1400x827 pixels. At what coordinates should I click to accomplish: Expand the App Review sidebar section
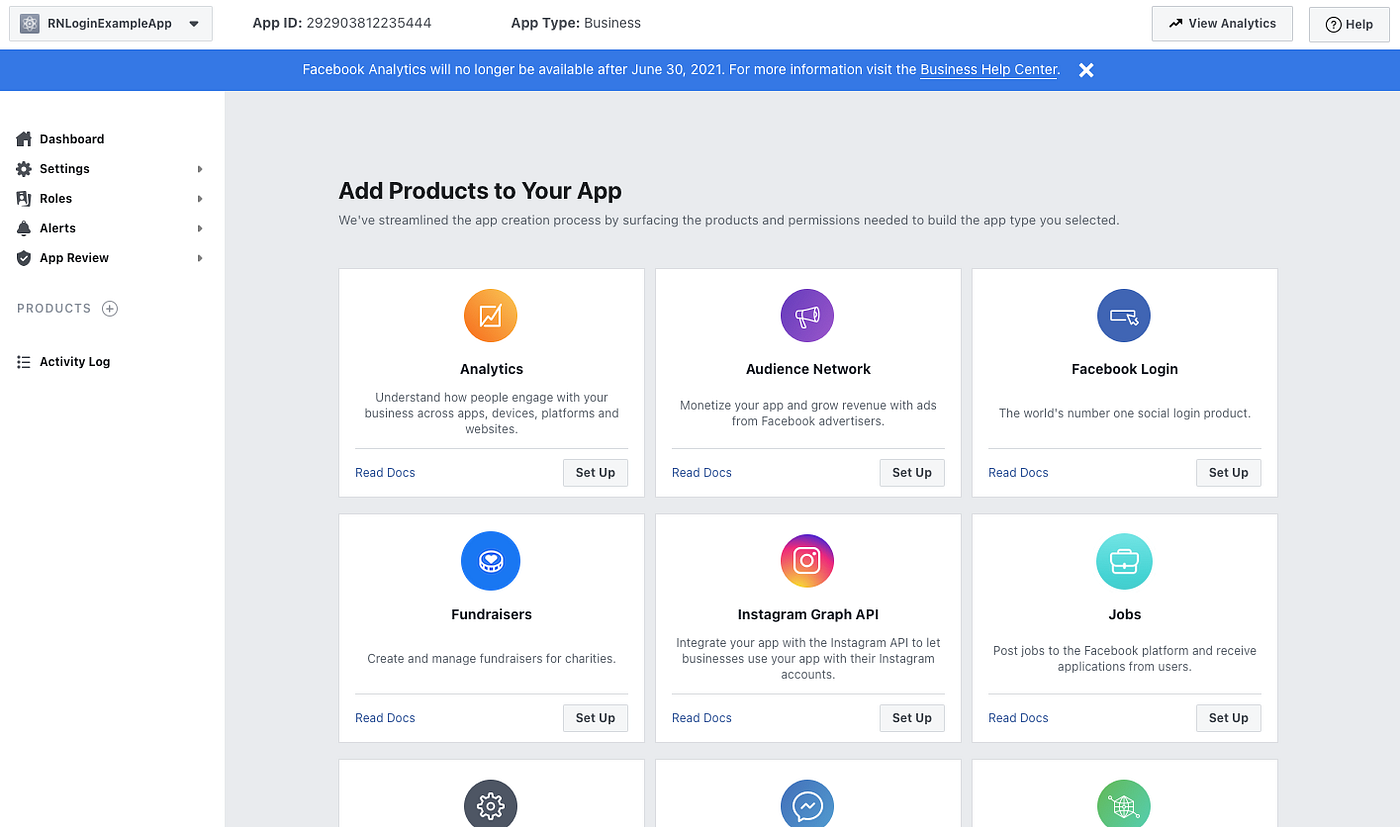tap(111, 258)
